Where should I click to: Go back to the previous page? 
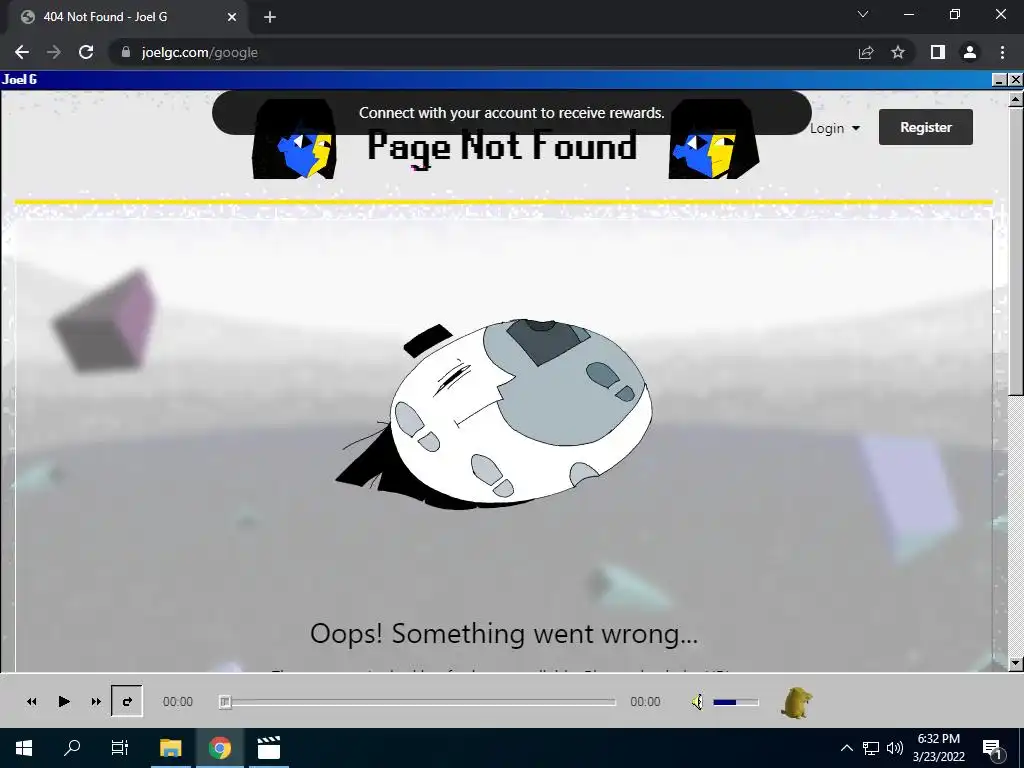click(22, 52)
